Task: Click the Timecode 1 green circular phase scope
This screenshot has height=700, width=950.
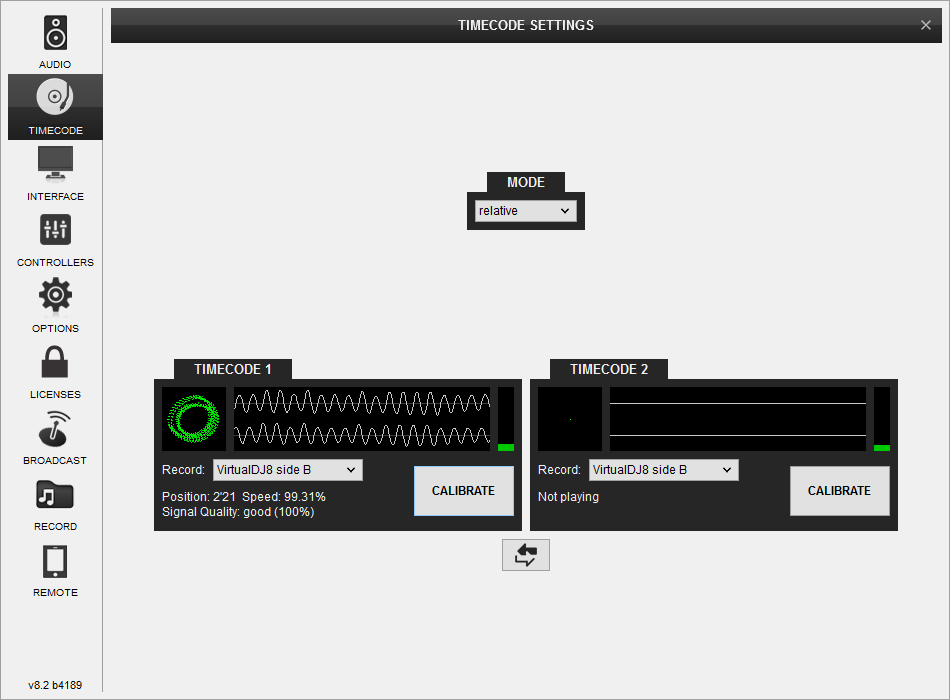Action: (194, 419)
